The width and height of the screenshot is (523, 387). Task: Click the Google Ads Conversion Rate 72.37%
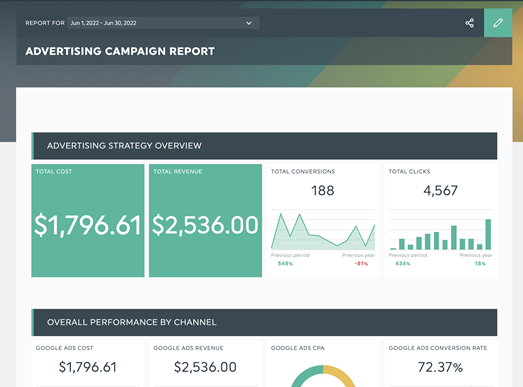click(x=440, y=367)
